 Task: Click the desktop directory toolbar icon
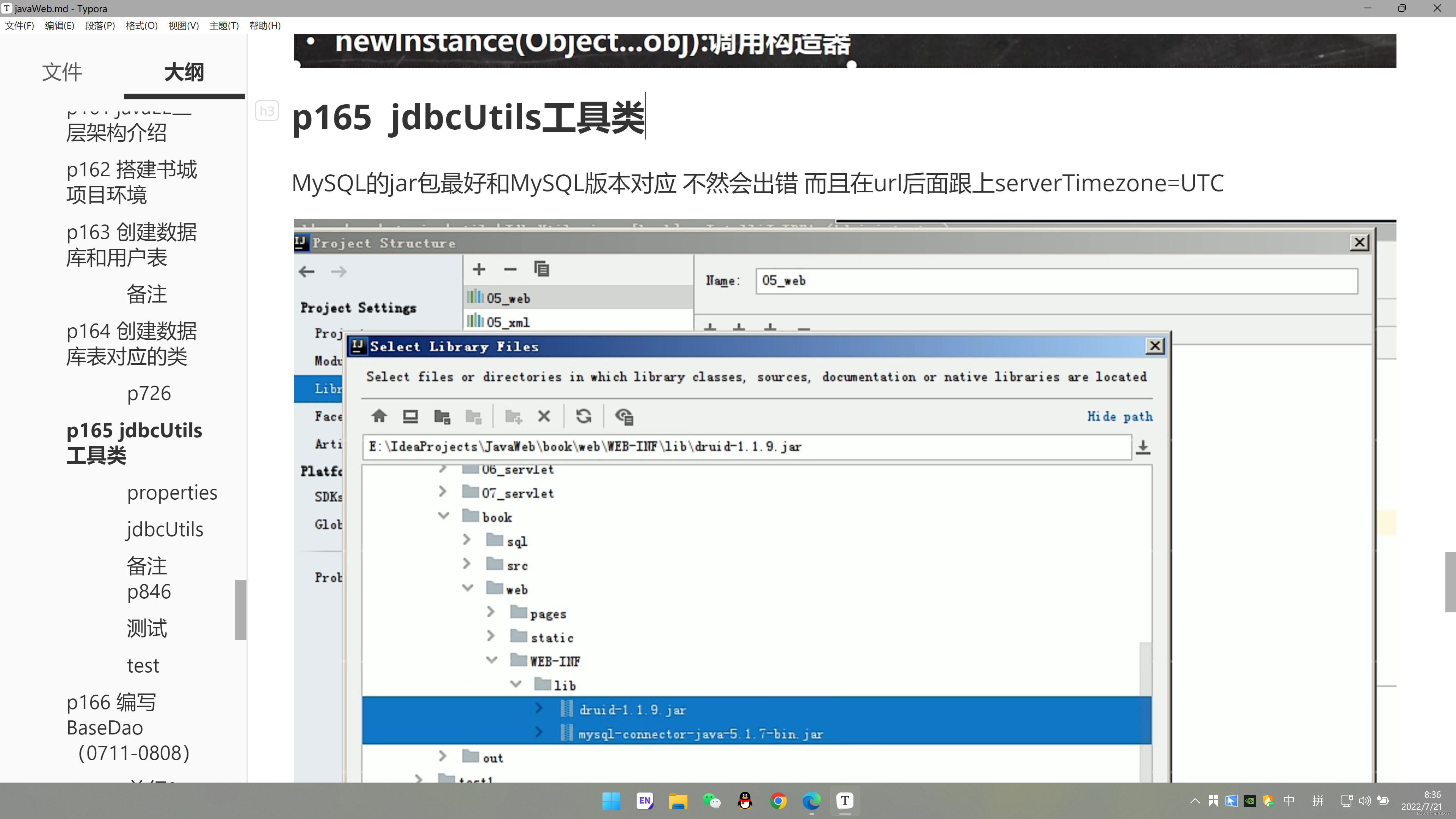[x=410, y=417]
